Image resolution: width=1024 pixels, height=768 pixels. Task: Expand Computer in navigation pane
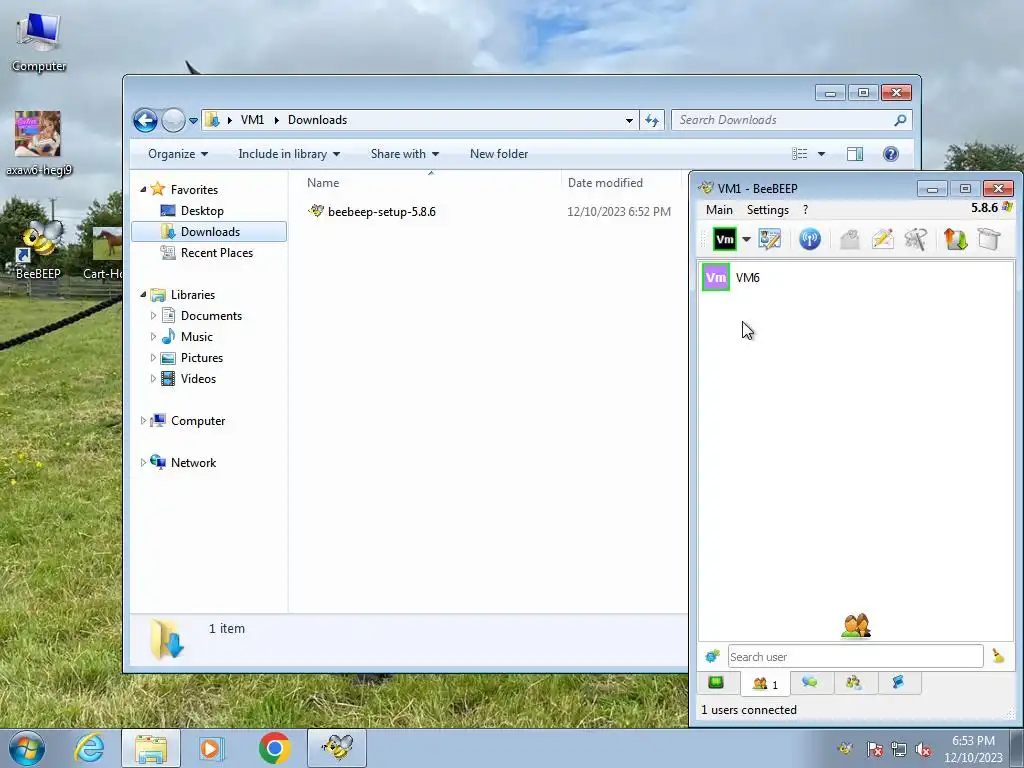click(x=143, y=421)
